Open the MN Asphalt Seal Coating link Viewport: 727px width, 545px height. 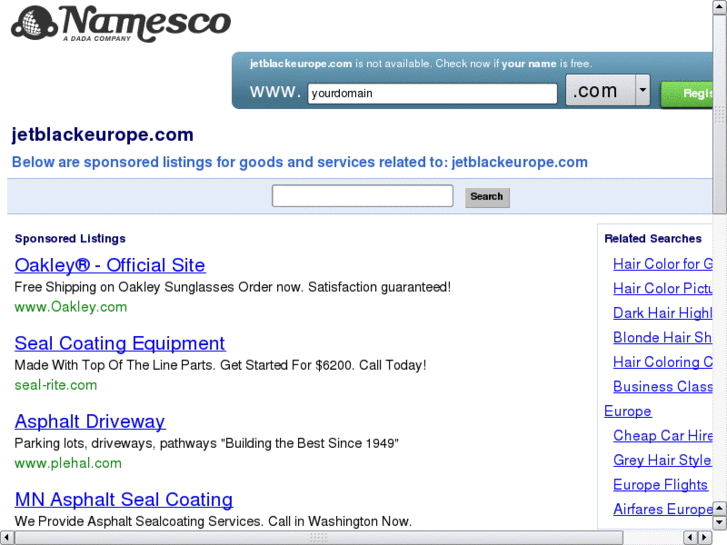click(x=124, y=500)
